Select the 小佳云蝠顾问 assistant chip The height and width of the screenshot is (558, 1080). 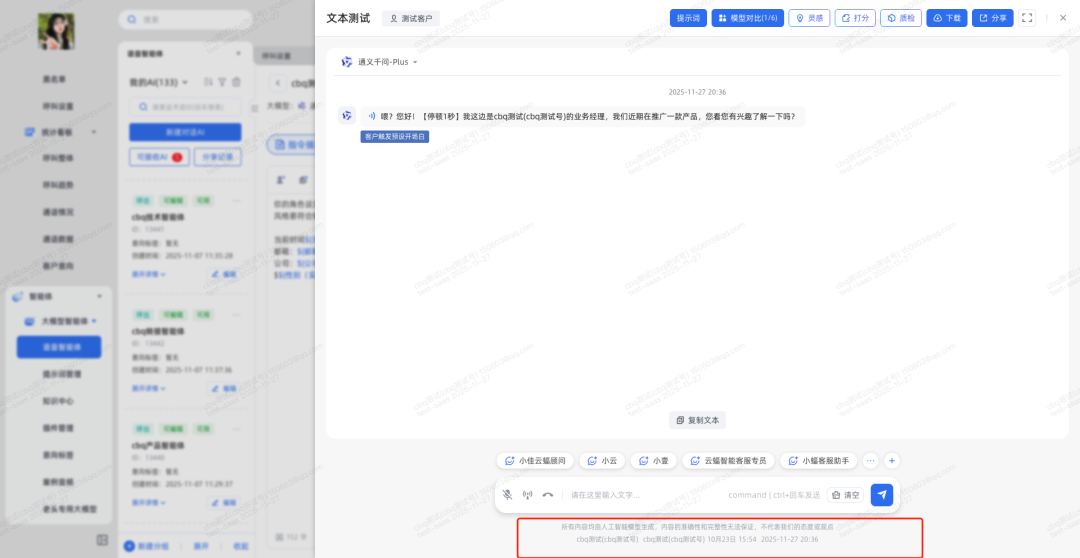pyautogui.click(x=535, y=461)
